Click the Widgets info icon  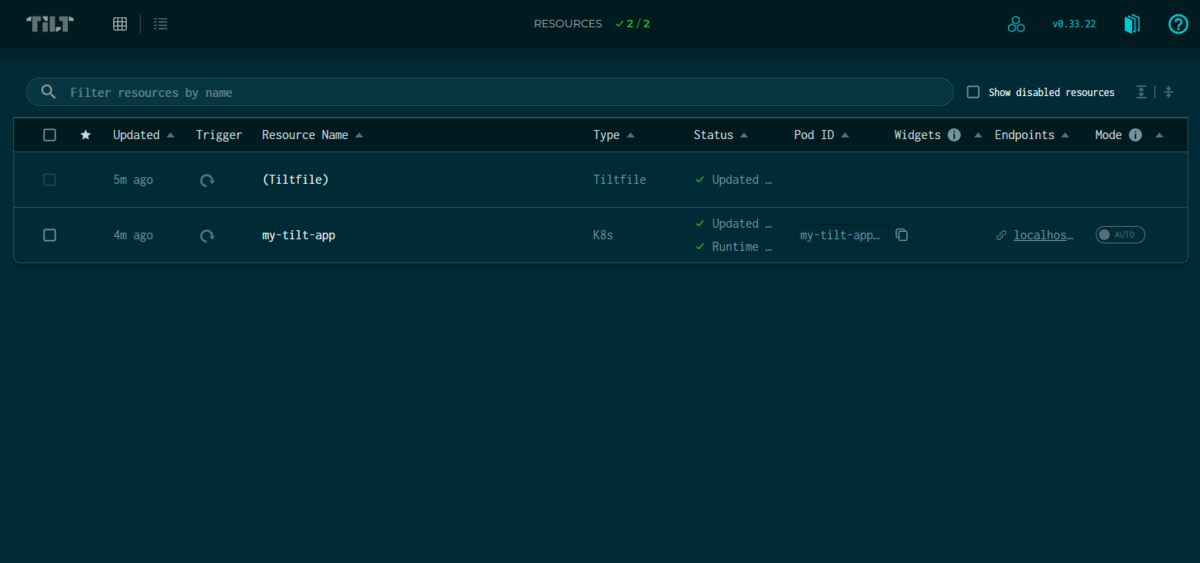click(954, 135)
